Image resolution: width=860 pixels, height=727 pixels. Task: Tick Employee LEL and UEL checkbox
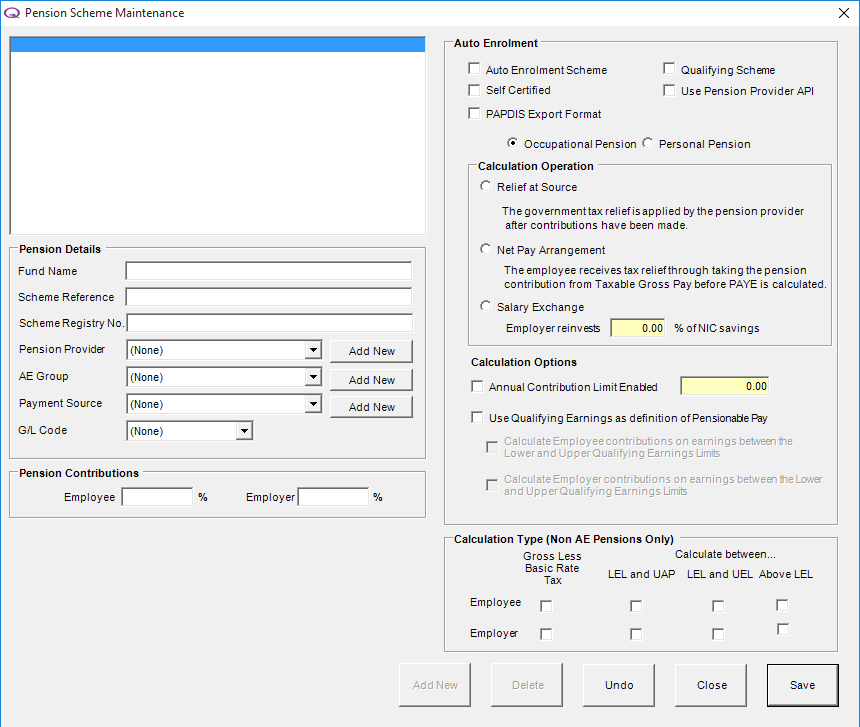point(717,606)
